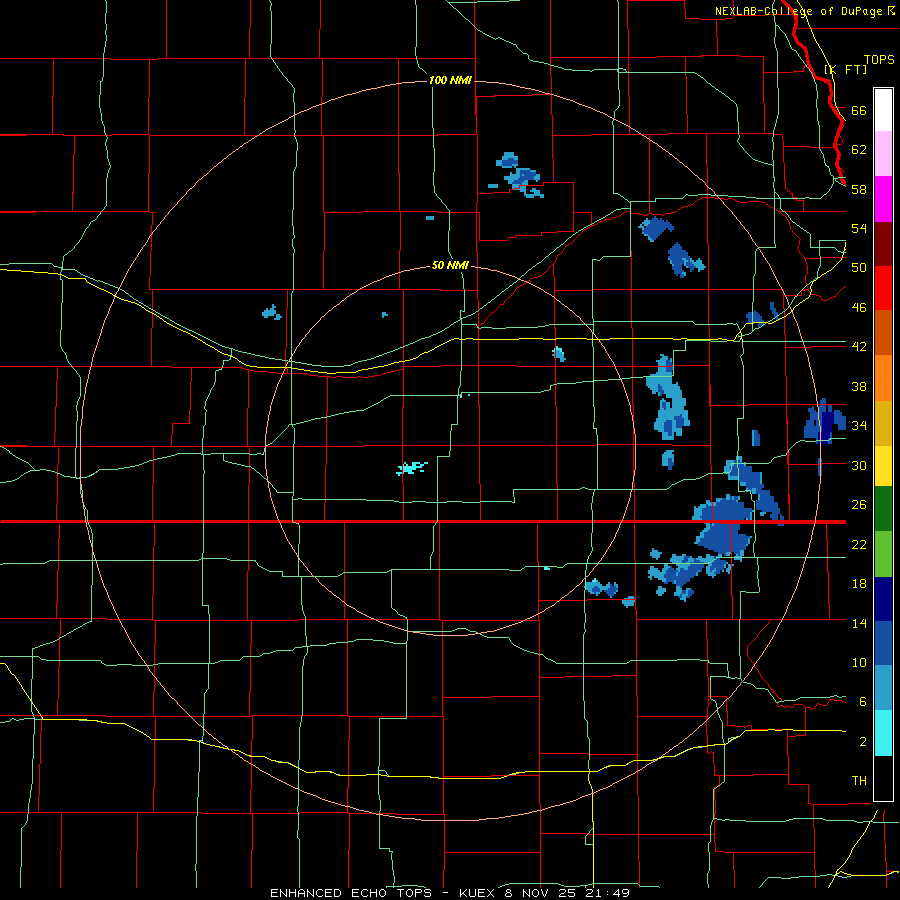Image resolution: width=900 pixels, height=900 pixels.
Task: Click the dark green legend band
Action: (883, 509)
